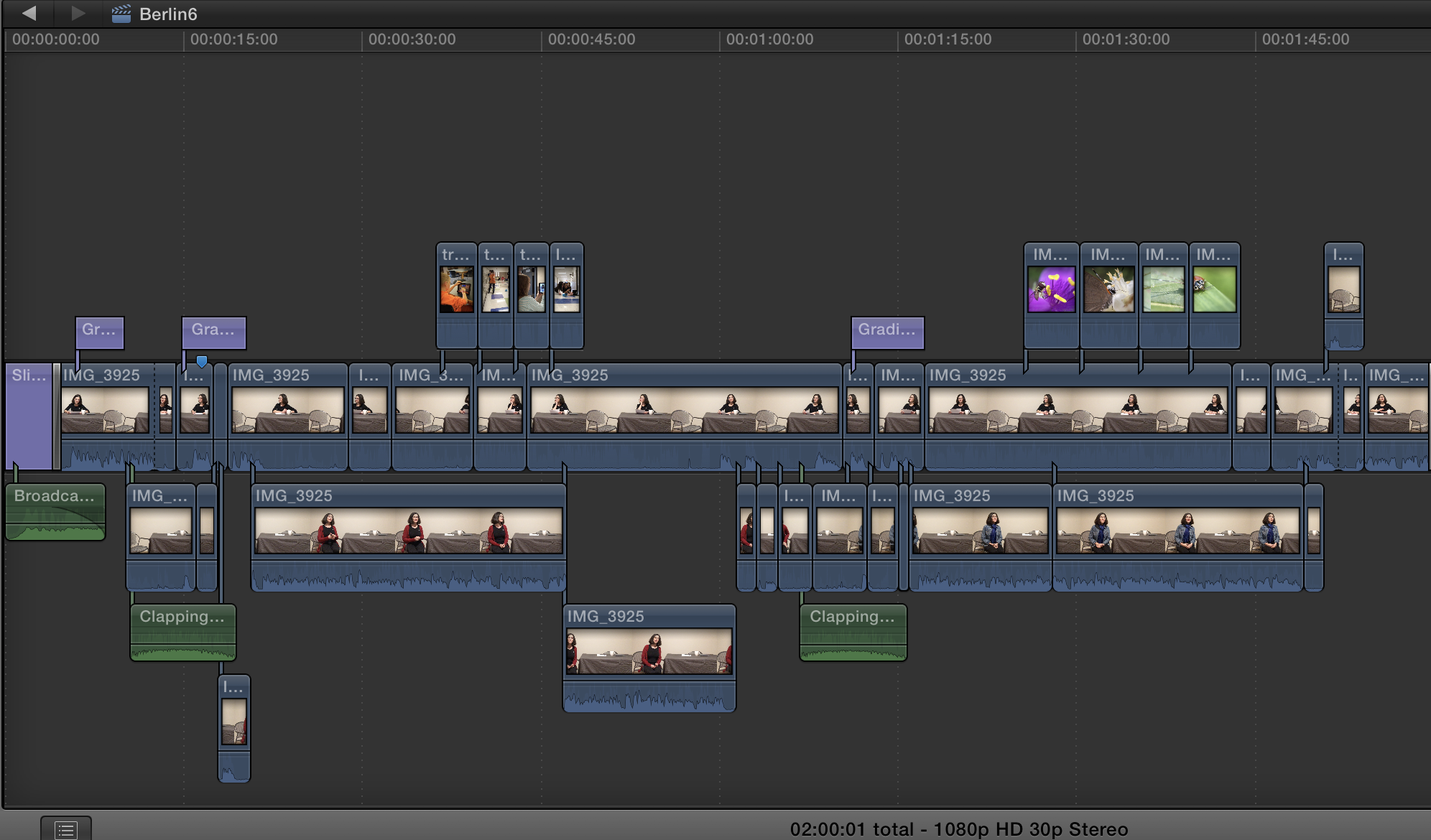Select the orange shirt tr... connected clip
Viewport: 1431px width, 840px height.
pyautogui.click(x=456, y=296)
